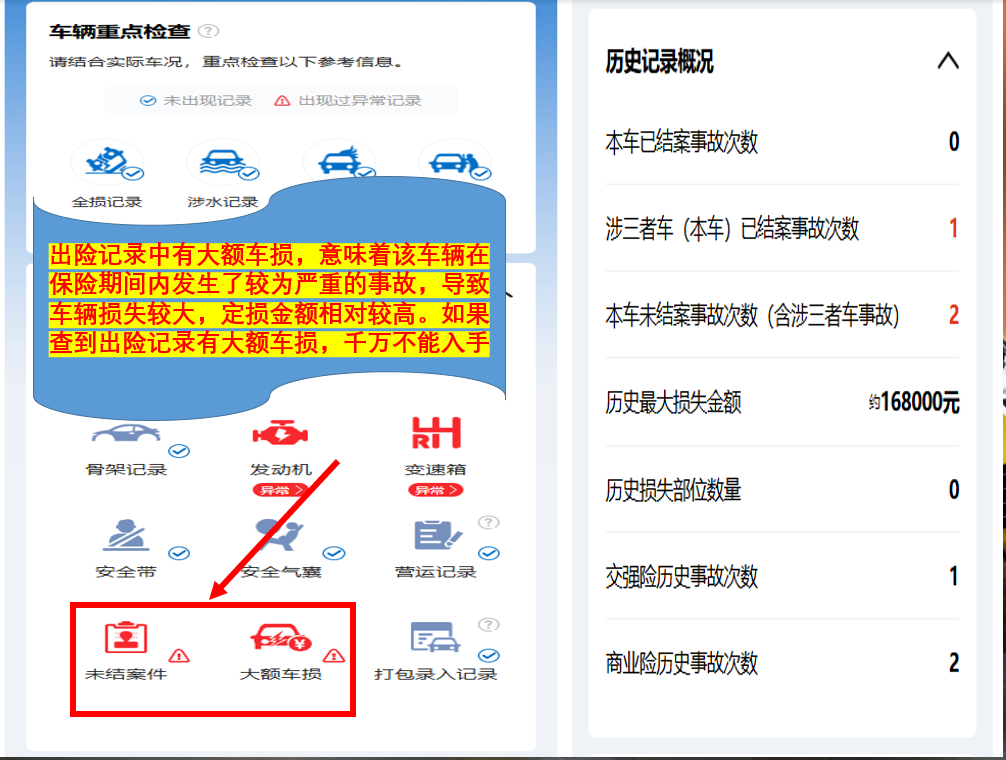Click the engine icon (发动机)
Viewport: 1006px width, 760px height.
(x=280, y=434)
